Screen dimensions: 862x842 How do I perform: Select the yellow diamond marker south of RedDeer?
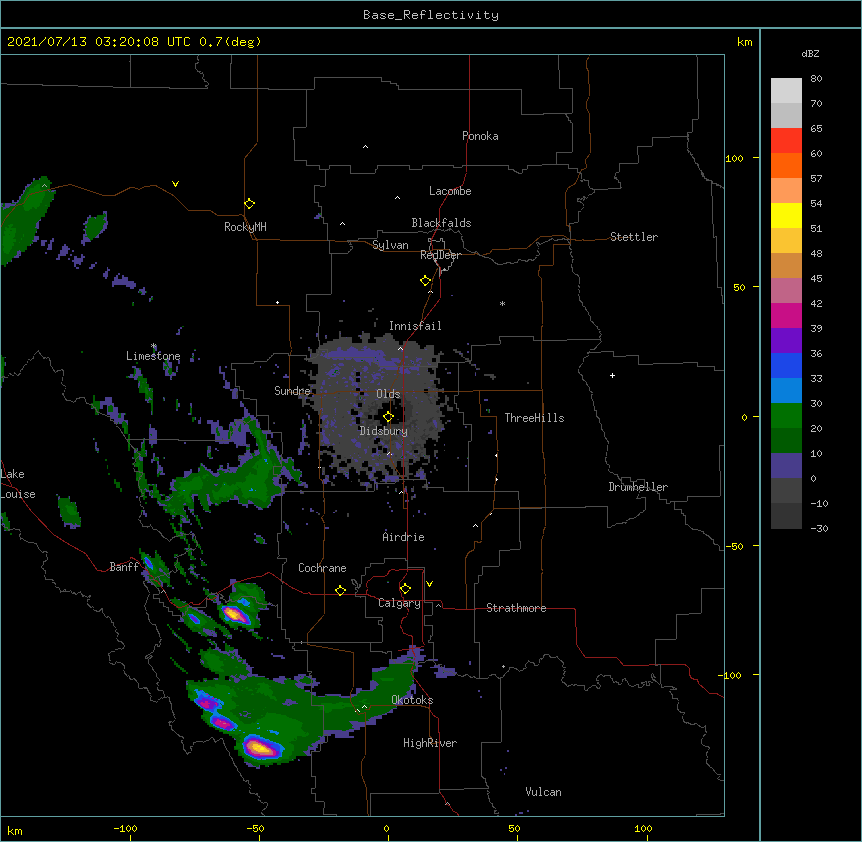[x=426, y=281]
